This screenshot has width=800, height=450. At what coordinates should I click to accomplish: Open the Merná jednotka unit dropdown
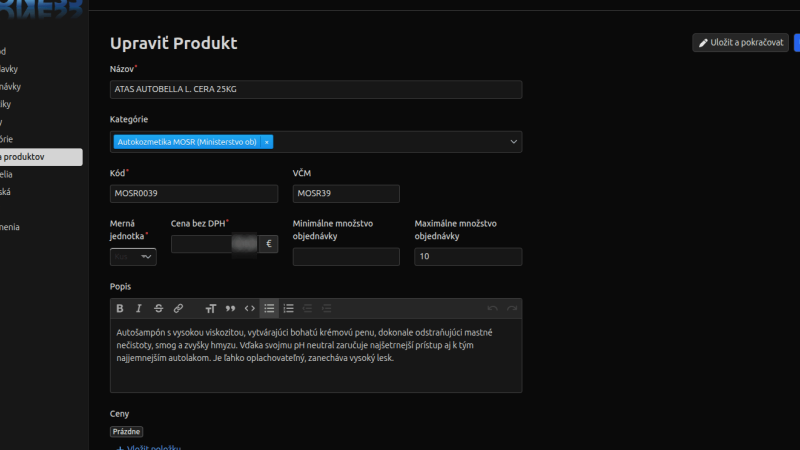coord(133,257)
